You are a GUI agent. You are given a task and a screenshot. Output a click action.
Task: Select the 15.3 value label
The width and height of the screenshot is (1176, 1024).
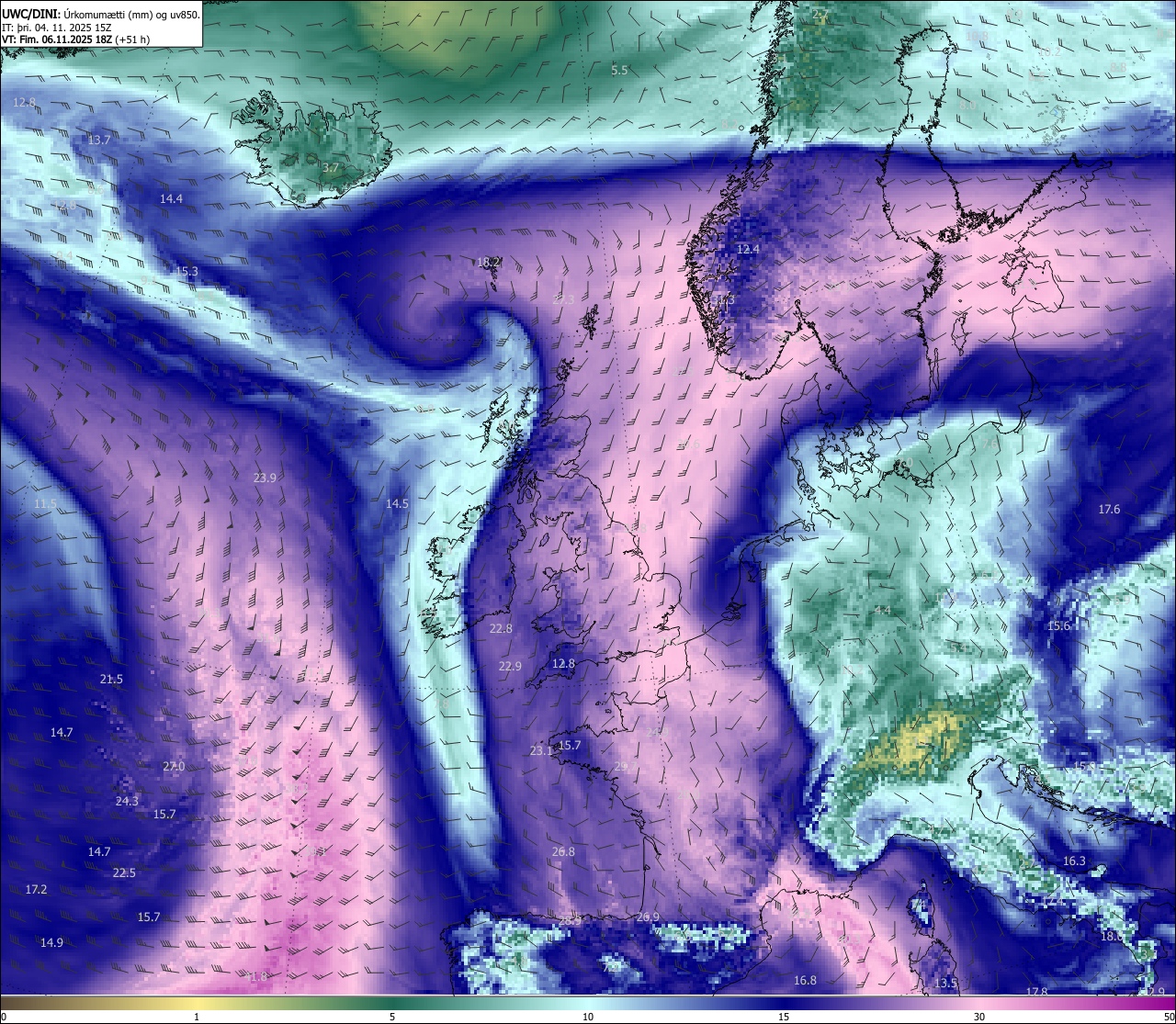(x=187, y=271)
